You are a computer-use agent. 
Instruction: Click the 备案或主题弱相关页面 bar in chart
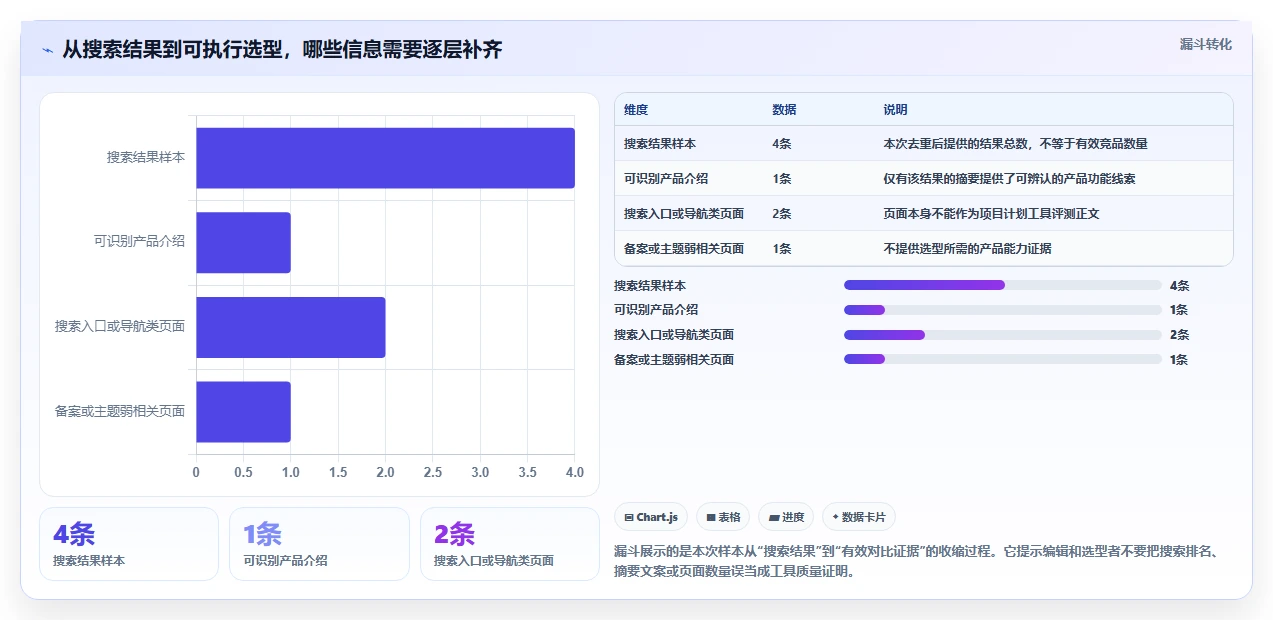[x=243, y=412]
